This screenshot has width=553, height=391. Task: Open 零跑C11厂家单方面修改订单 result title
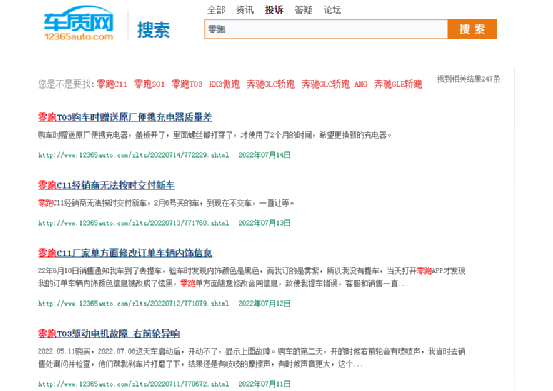pos(125,253)
